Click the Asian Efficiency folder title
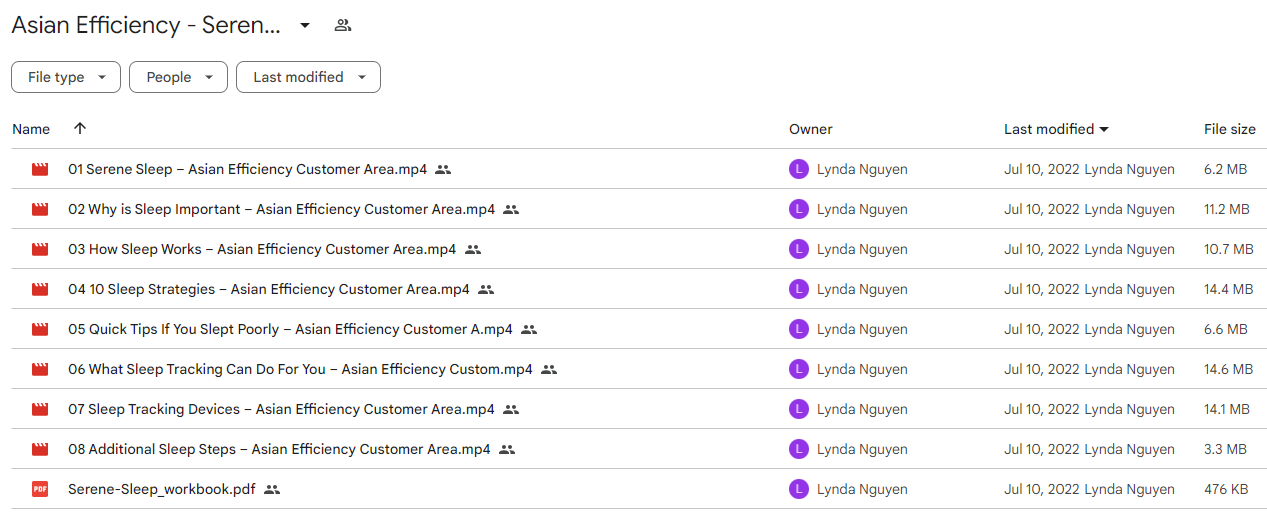This screenshot has width=1267, height=525. coord(146,25)
